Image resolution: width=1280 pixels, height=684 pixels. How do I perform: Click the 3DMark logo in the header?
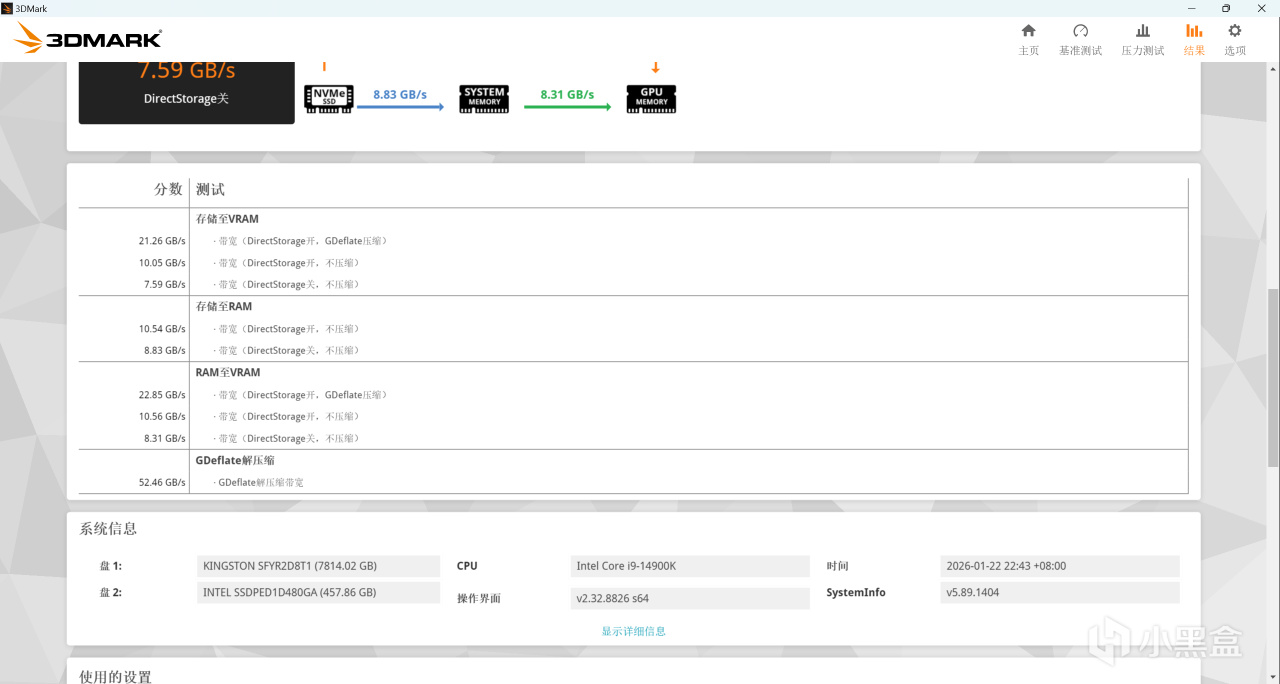click(88, 39)
